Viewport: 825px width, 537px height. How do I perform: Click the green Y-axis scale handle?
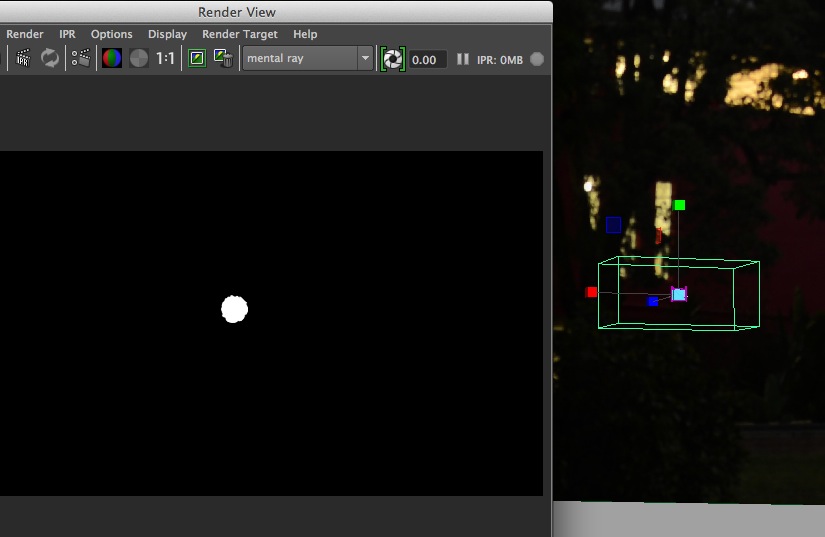click(x=680, y=205)
